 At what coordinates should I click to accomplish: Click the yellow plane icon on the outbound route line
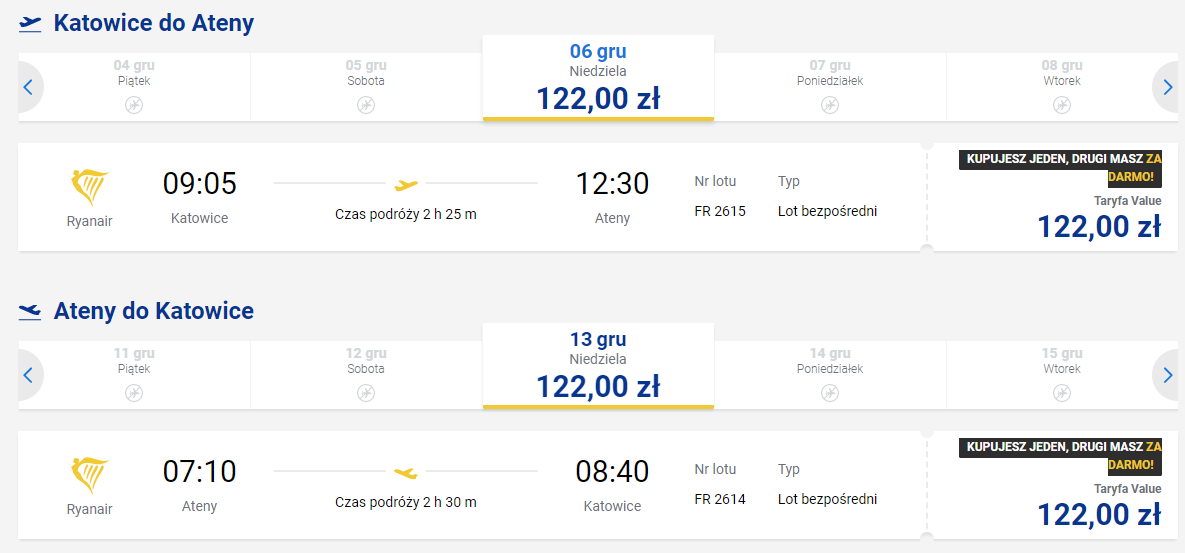click(406, 184)
